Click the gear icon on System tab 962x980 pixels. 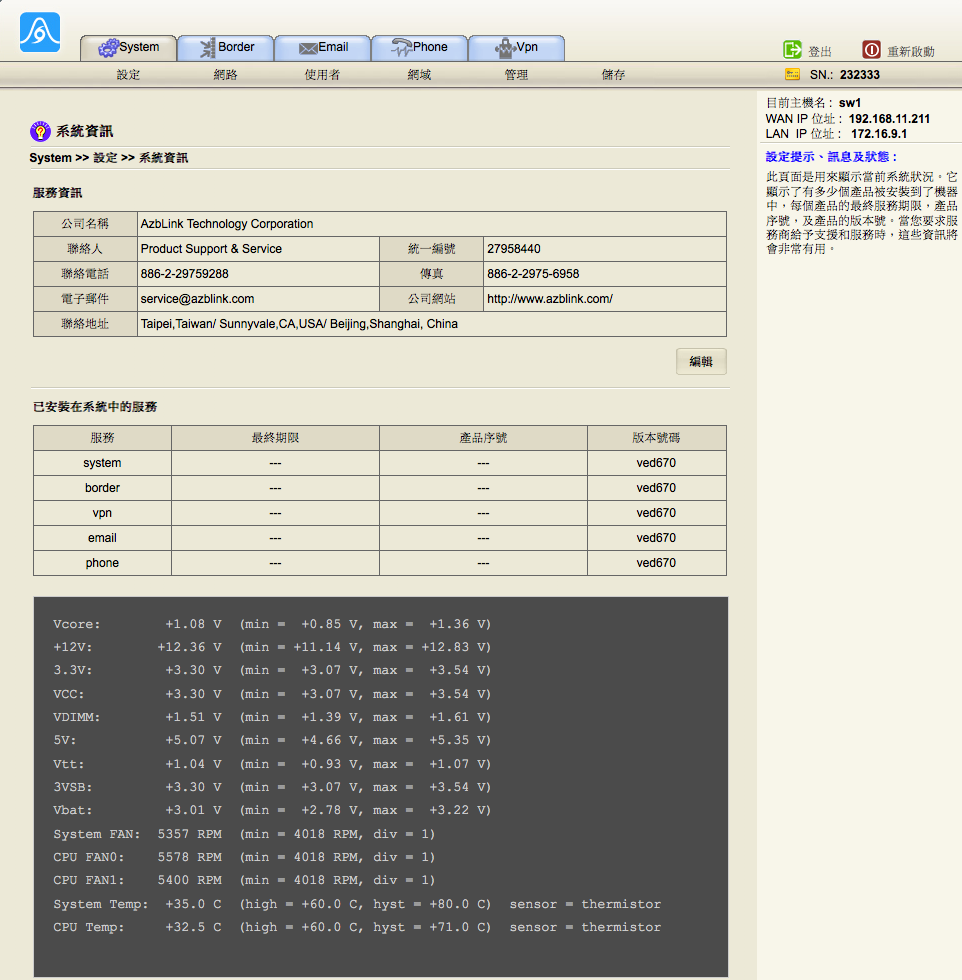point(107,48)
